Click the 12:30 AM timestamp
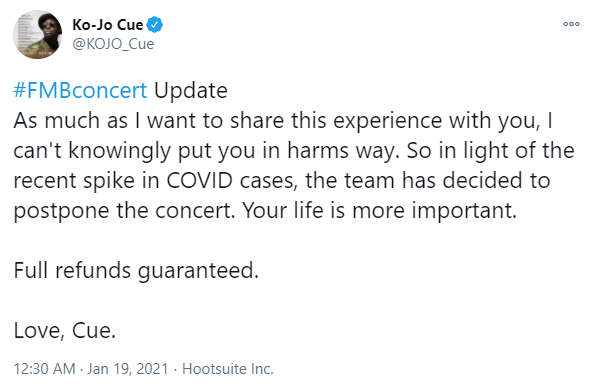Viewport: 591px width, 388px height. [44, 369]
